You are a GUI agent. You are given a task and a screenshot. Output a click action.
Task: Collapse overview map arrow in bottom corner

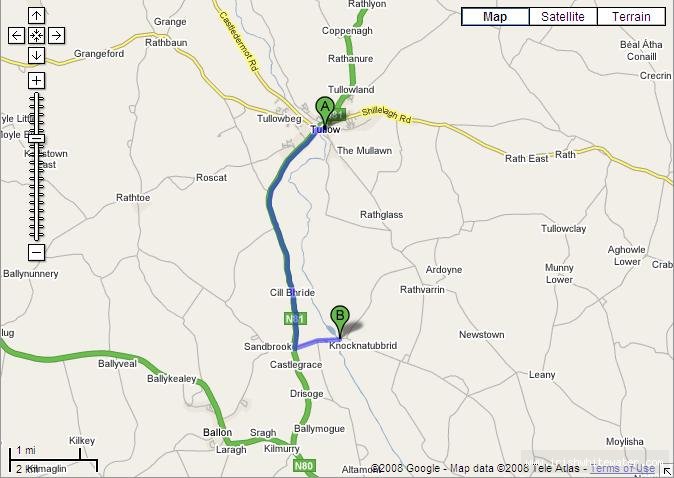click(668, 472)
